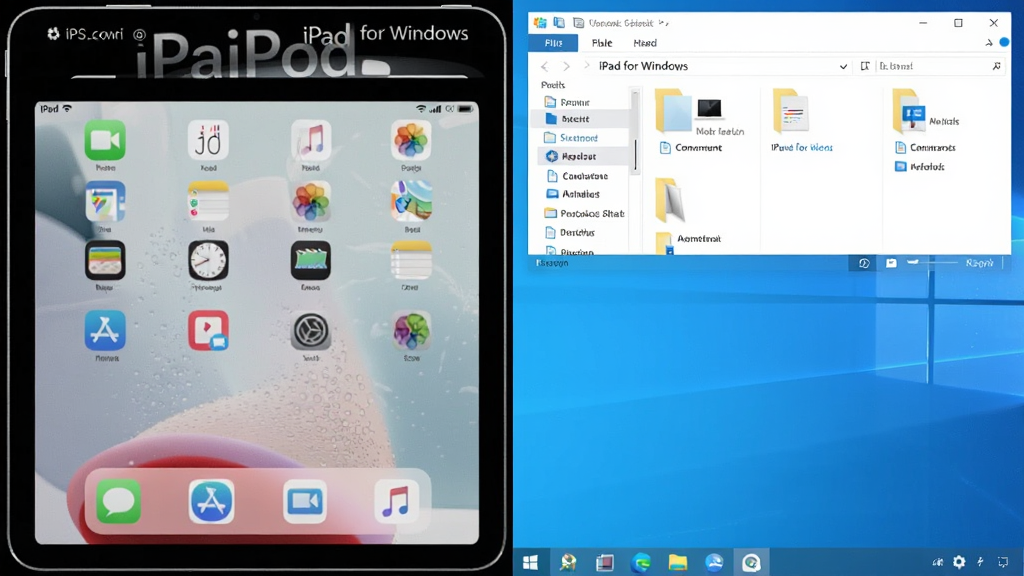Screen dimensions: 1024x576
Task: Open File Explorer from the taskbar
Action: click(678, 562)
